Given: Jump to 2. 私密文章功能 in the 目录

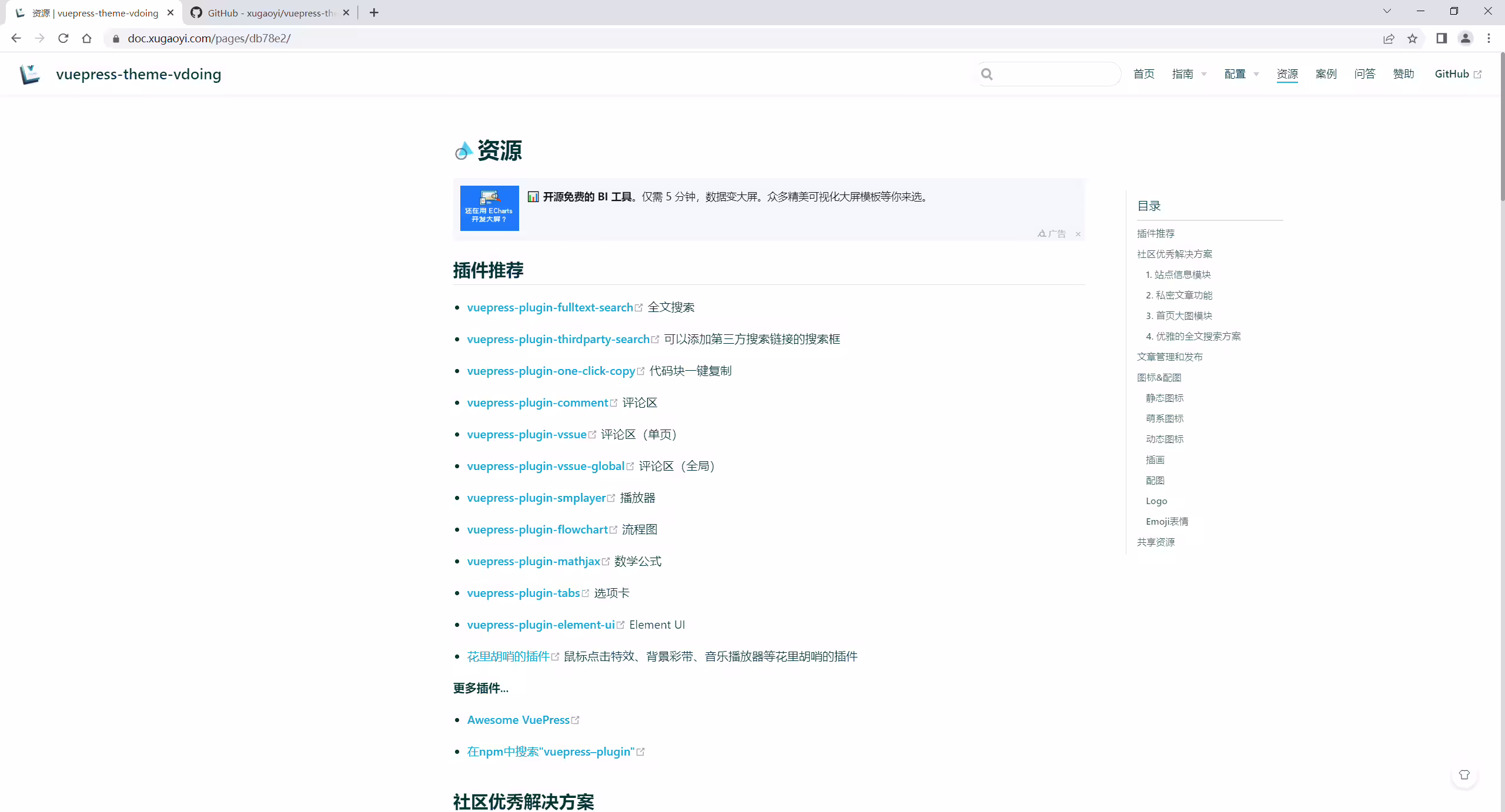Looking at the screenshot, I should pos(1179,295).
